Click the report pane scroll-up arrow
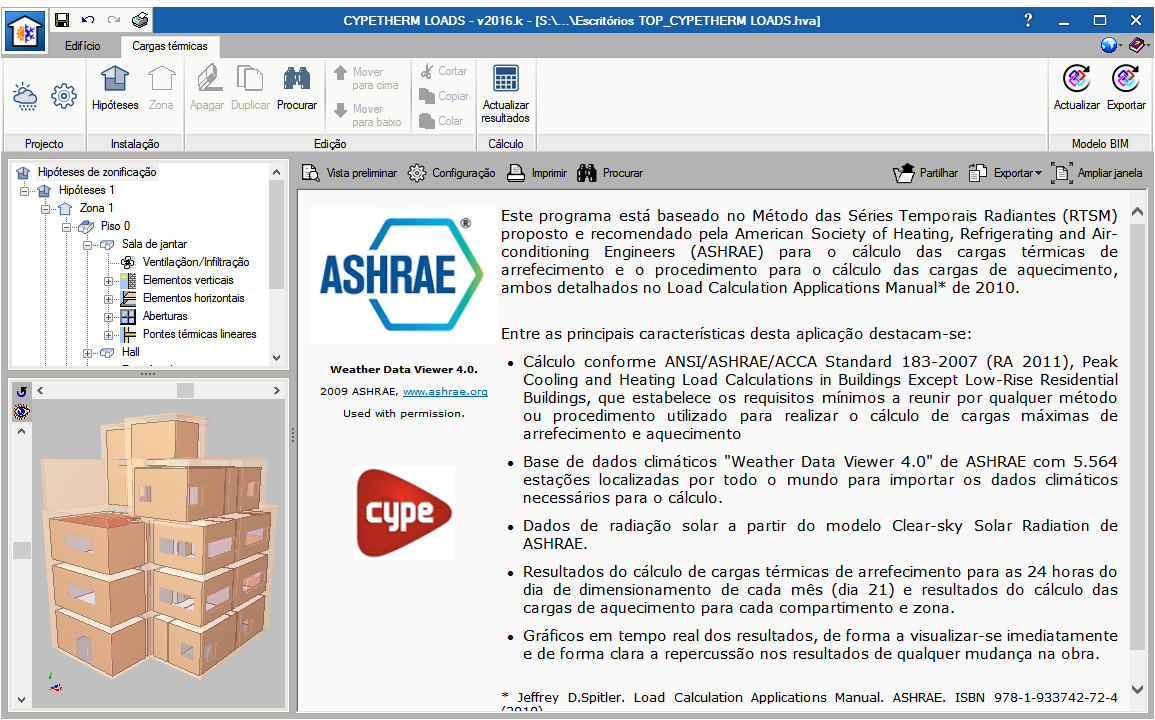Image resolution: width=1155 pixels, height=720 pixels. click(1137, 213)
